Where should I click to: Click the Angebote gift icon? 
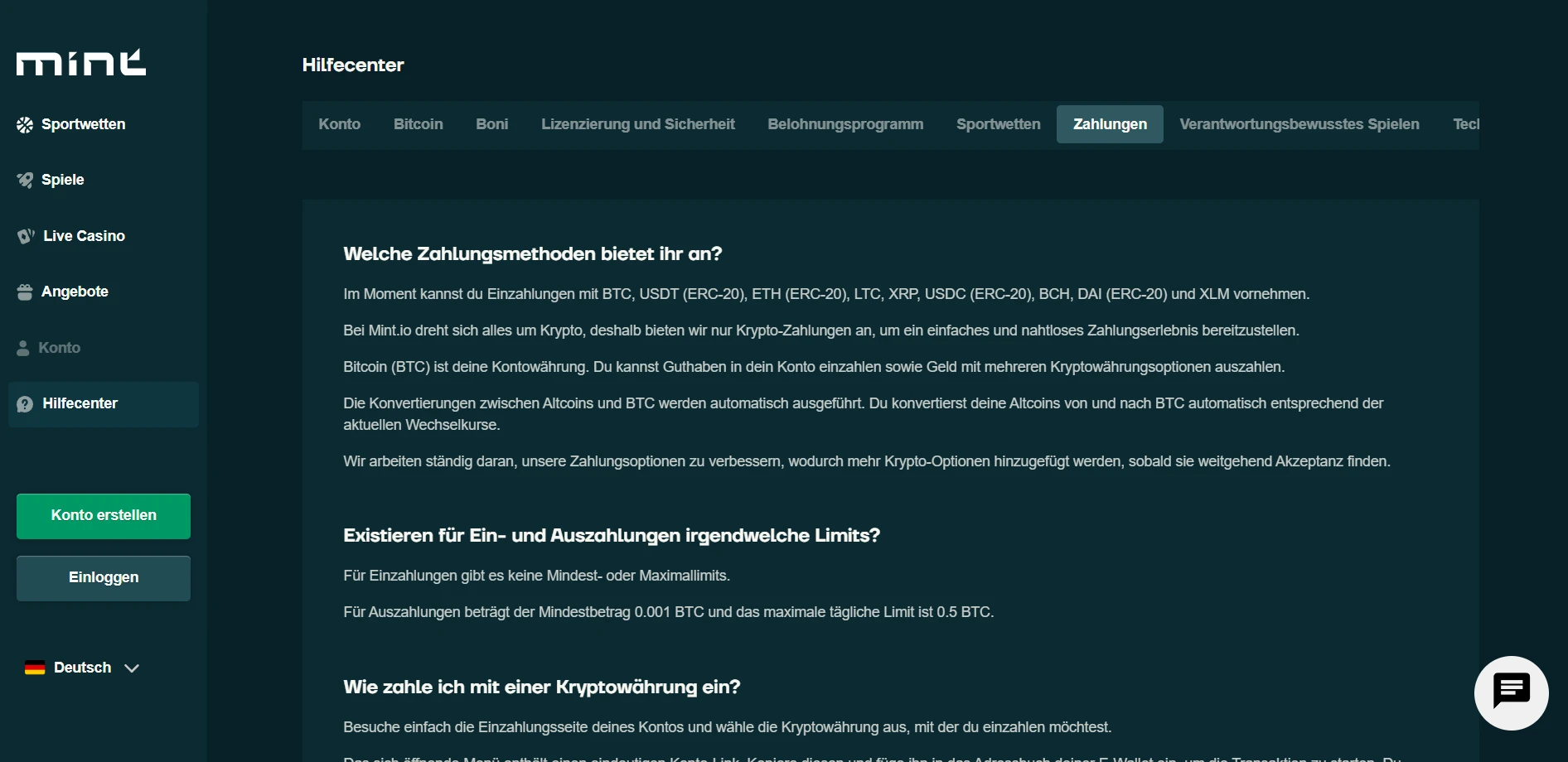pyautogui.click(x=25, y=292)
